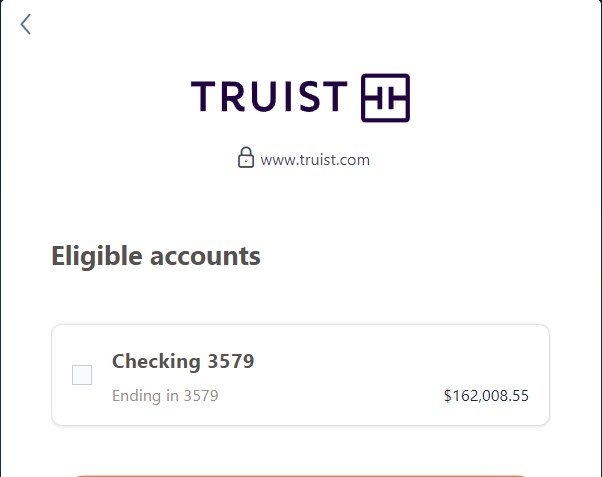Screen dimensions: 602x477
Task: Go back using the left chevron arrow
Action: 25,24
